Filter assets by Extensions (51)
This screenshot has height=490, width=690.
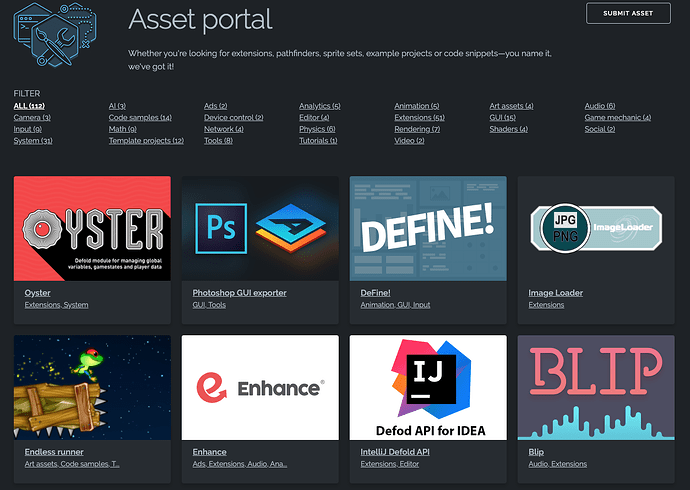tap(419, 118)
